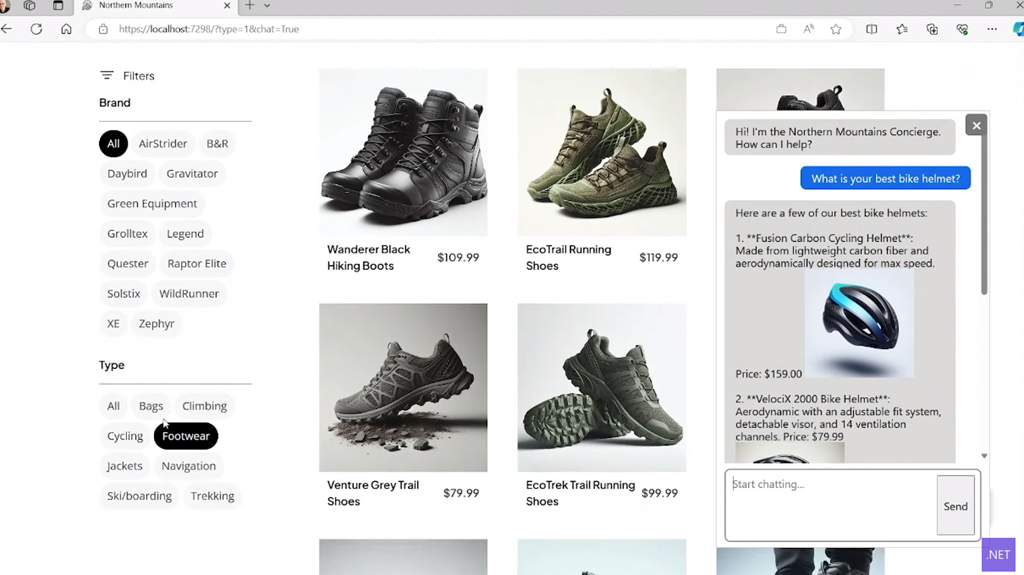Image resolution: width=1024 pixels, height=575 pixels.
Task: Show Navigation product type
Action: 189,467
